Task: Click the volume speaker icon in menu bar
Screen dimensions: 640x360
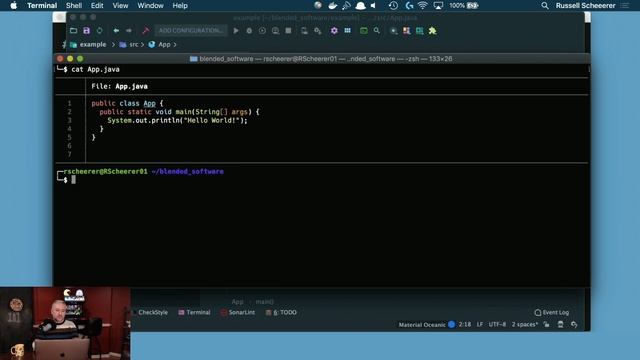Action: (x=373, y=6)
